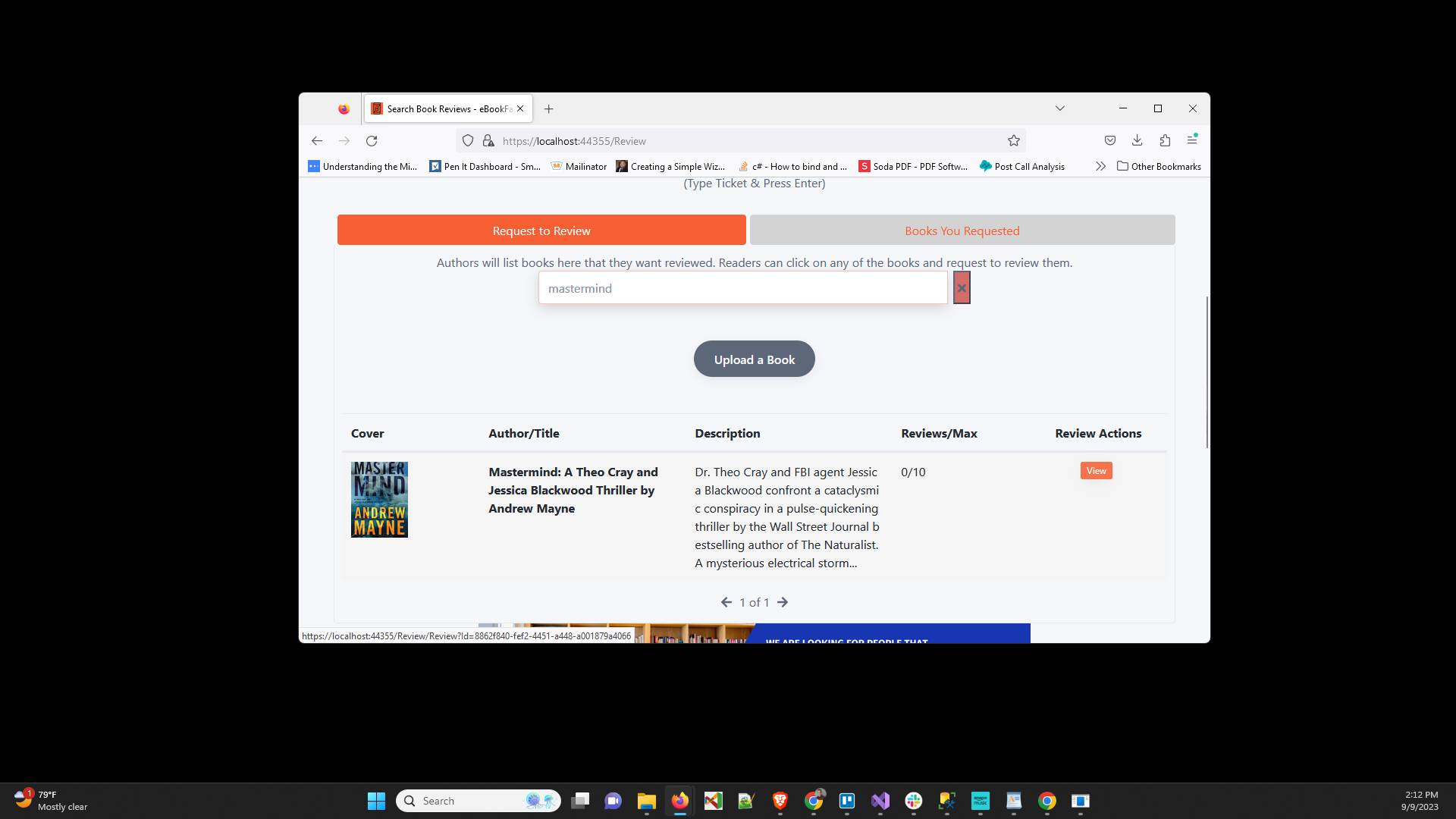
Task: Open the Extensions panel icon
Action: (1166, 140)
